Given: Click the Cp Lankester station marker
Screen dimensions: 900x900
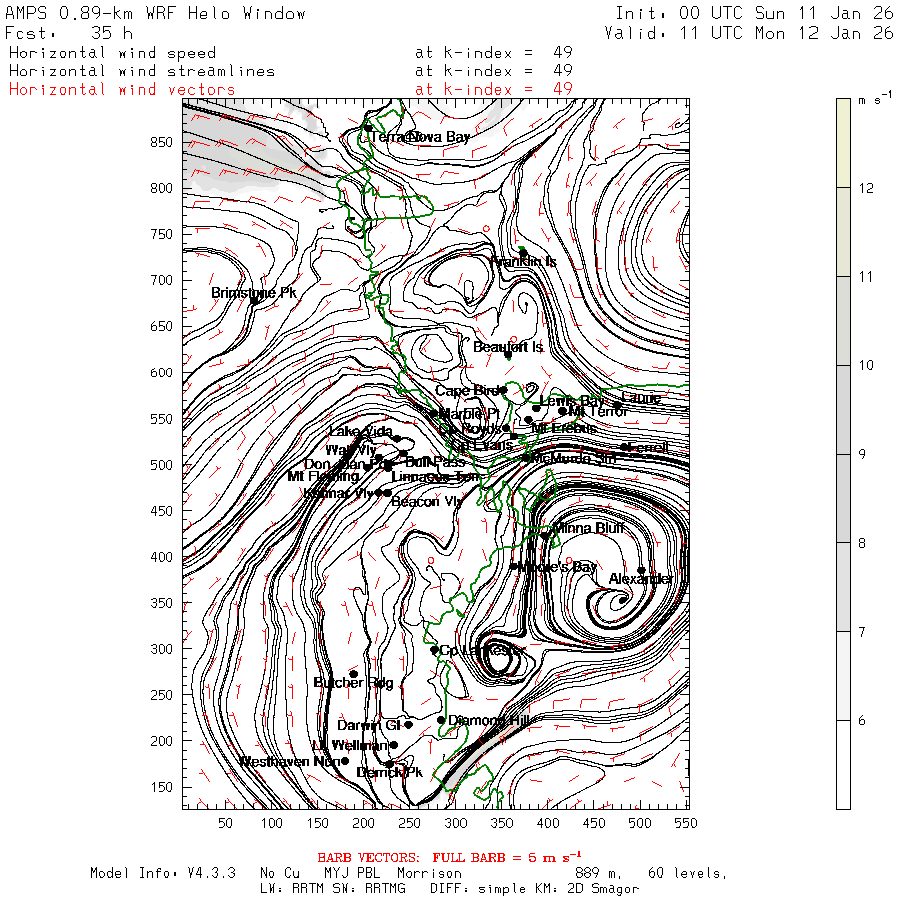Looking at the screenshot, I should (434, 650).
